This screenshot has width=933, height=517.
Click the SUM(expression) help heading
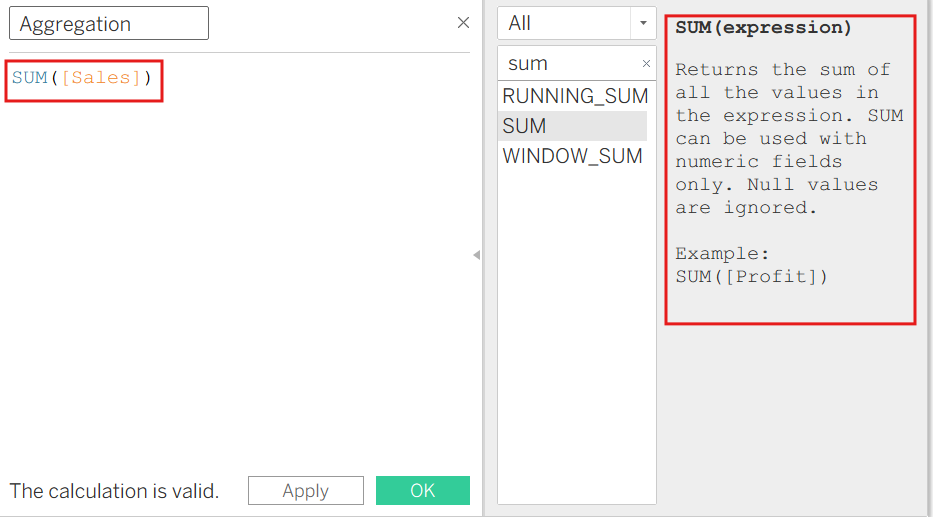(x=763, y=27)
